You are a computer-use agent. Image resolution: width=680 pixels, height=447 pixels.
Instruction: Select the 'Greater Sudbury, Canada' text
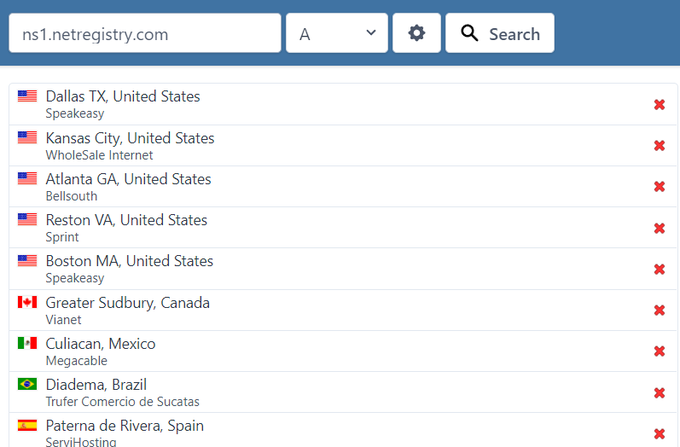[128, 303]
